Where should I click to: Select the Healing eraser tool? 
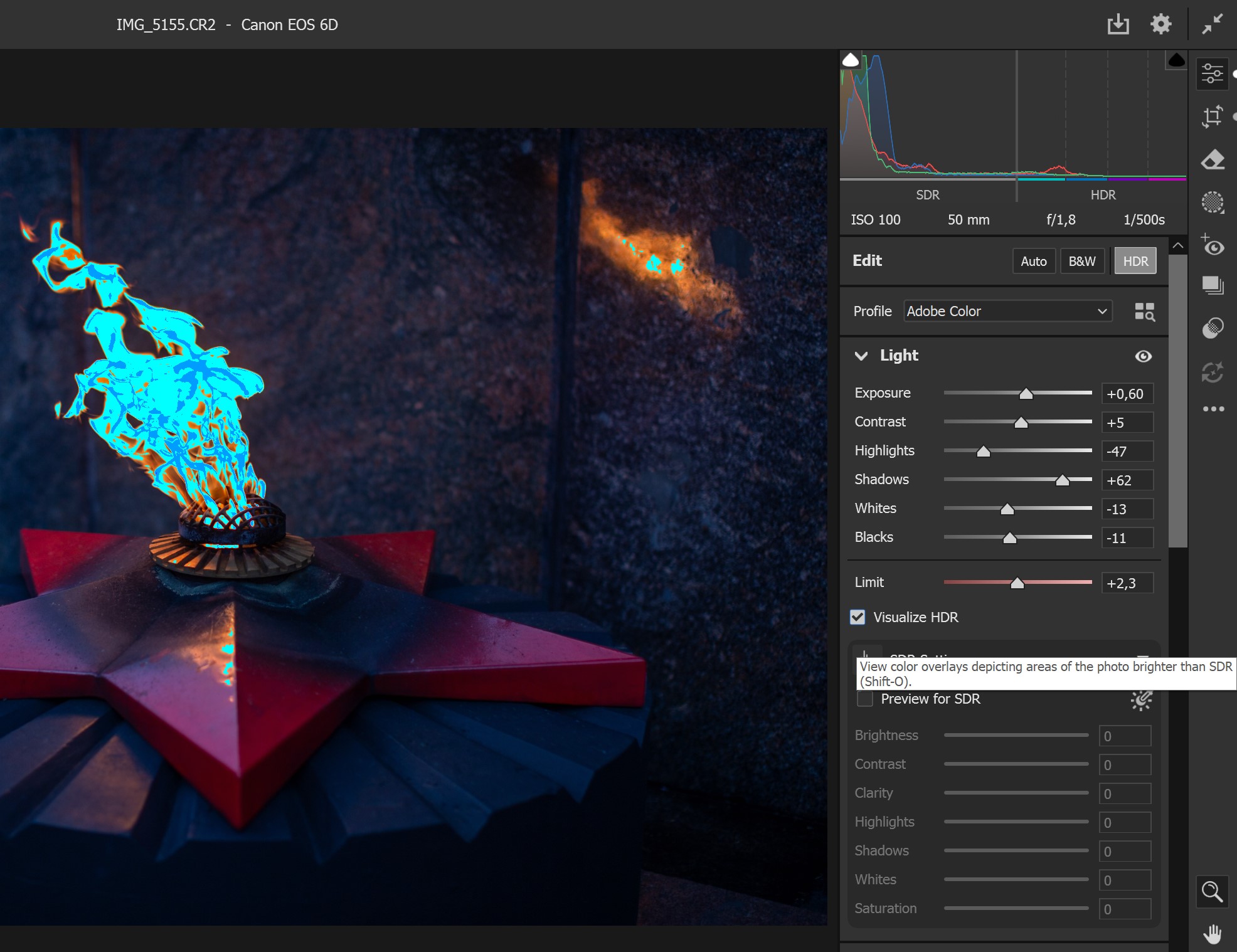(1212, 160)
